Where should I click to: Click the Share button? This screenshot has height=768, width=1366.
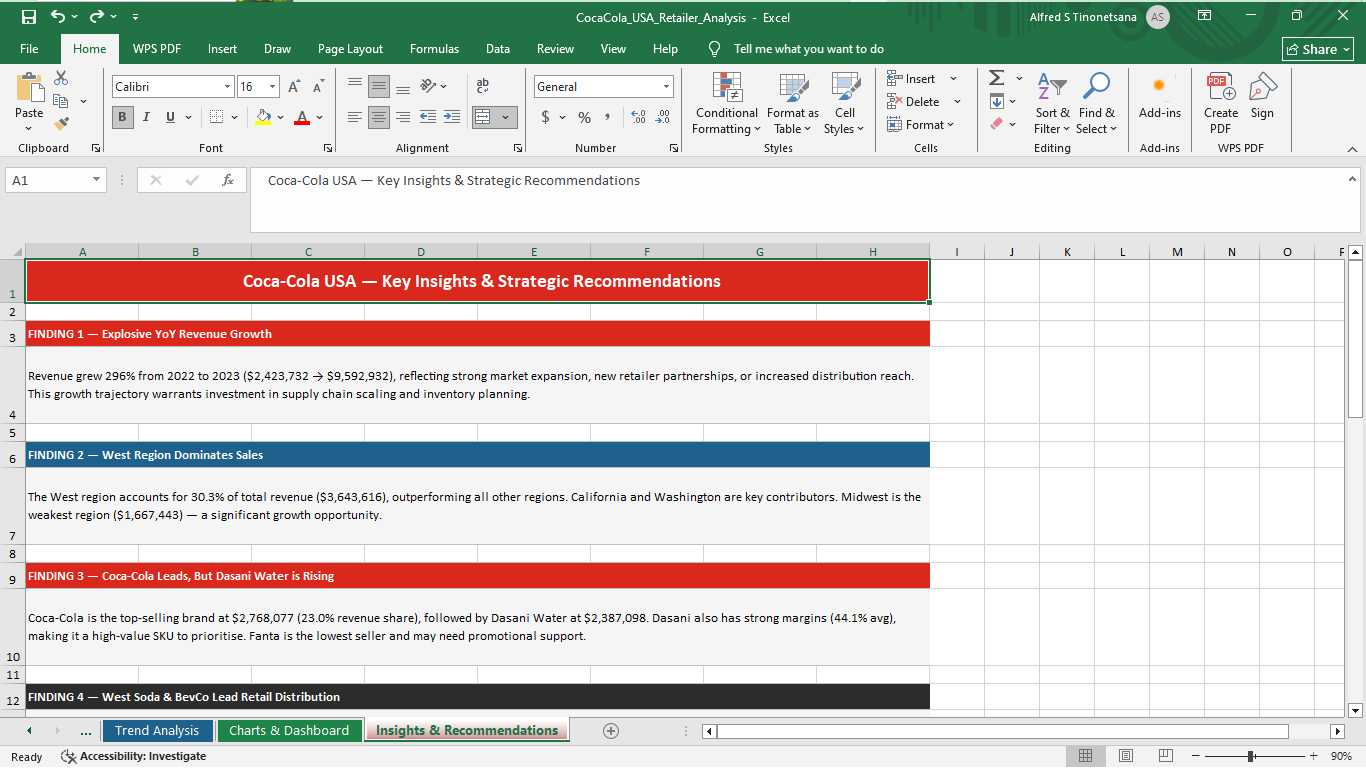tap(1318, 49)
